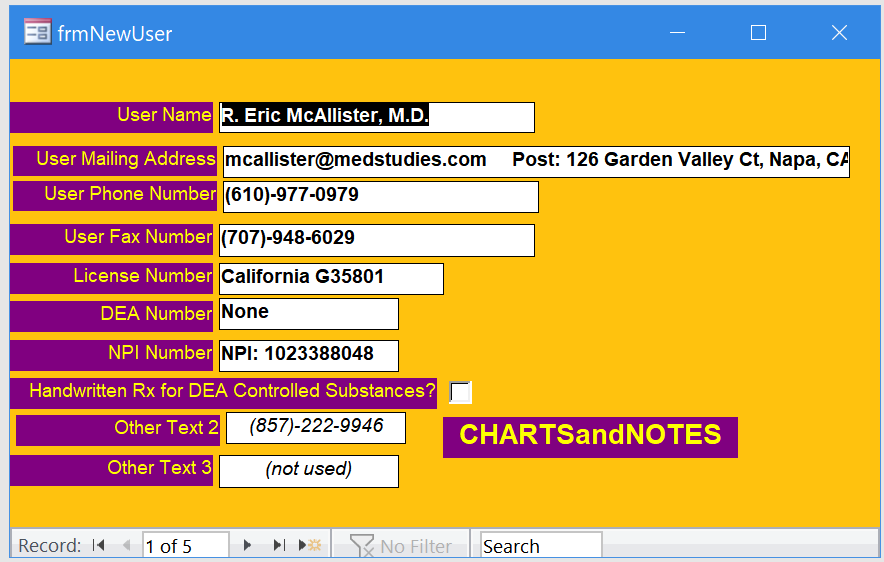Image resolution: width=884 pixels, height=562 pixels.
Task: Click the User Name field
Action: (376, 117)
